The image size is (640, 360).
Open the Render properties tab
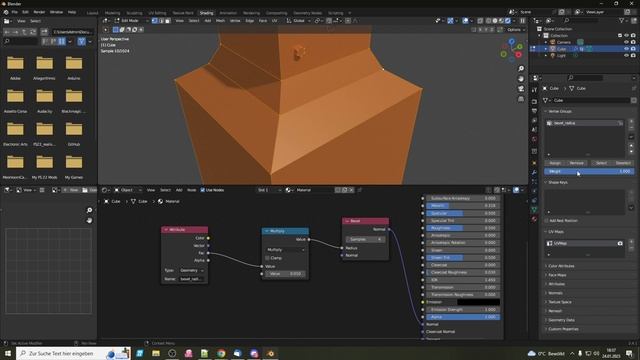pyautogui.click(x=534, y=101)
